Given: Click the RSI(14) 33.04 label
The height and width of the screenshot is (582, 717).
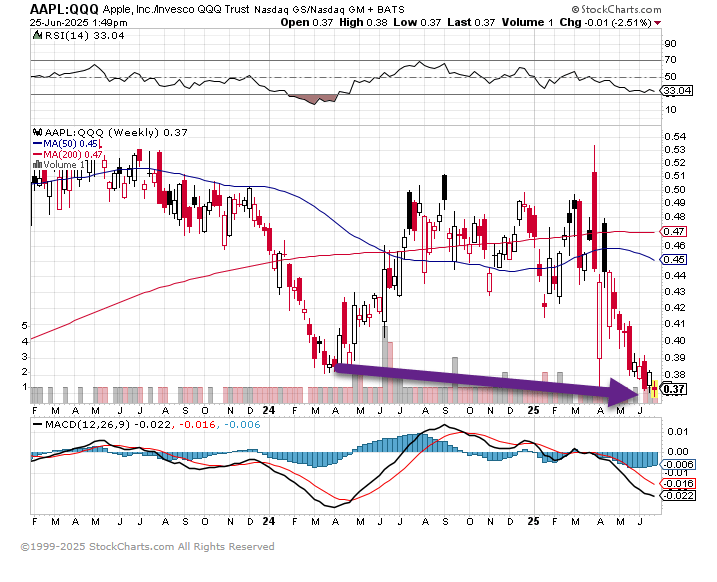Looking at the screenshot, I should tap(84, 35).
